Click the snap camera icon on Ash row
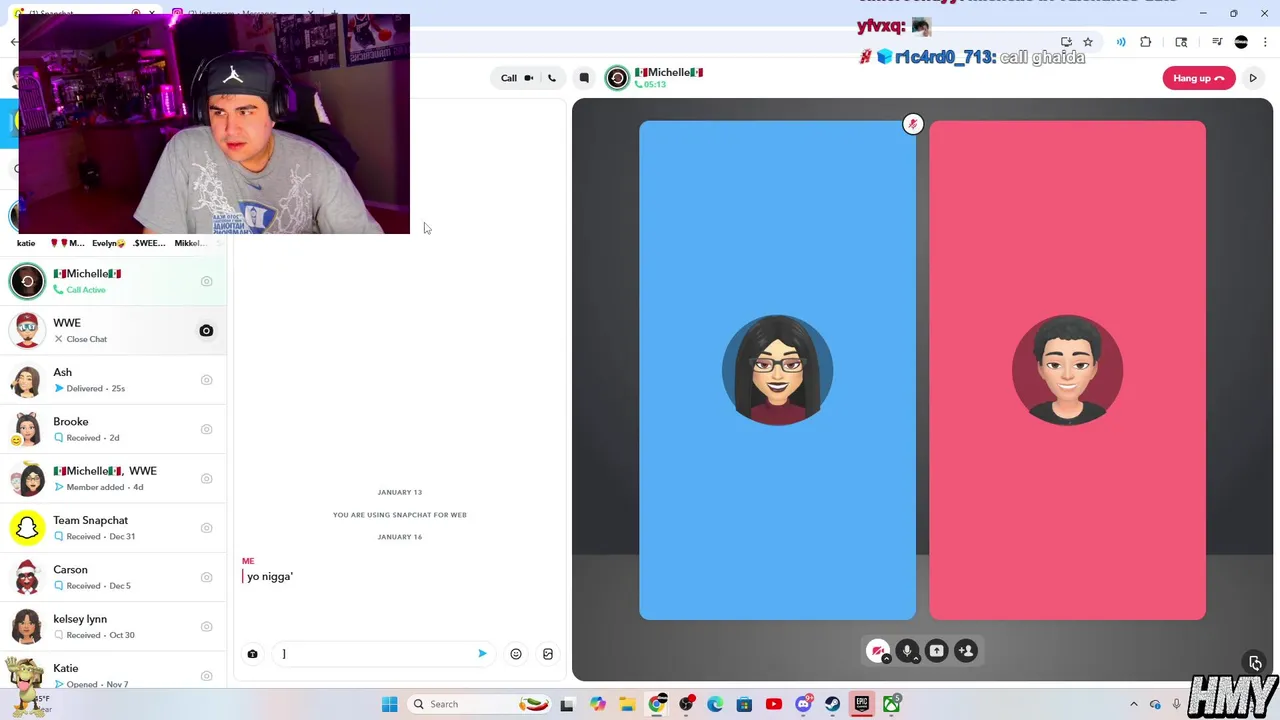 click(x=206, y=380)
